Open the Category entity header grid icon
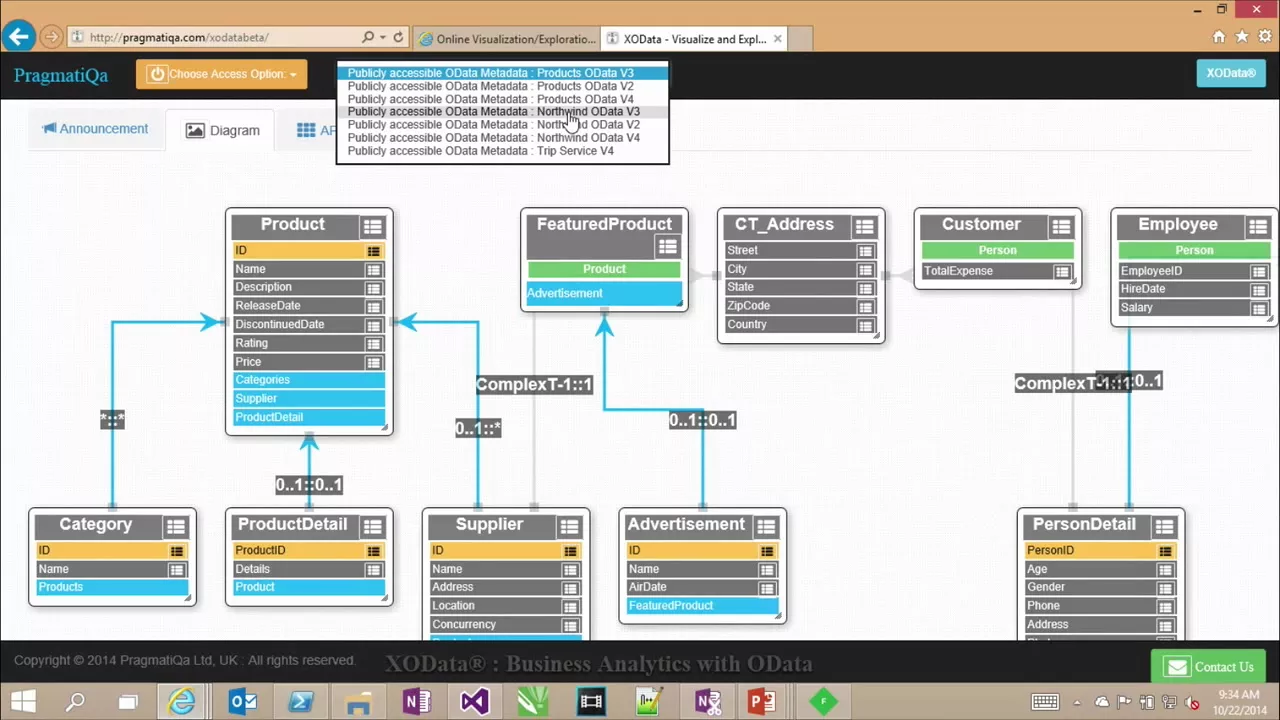The height and width of the screenshot is (720, 1280). point(176,527)
